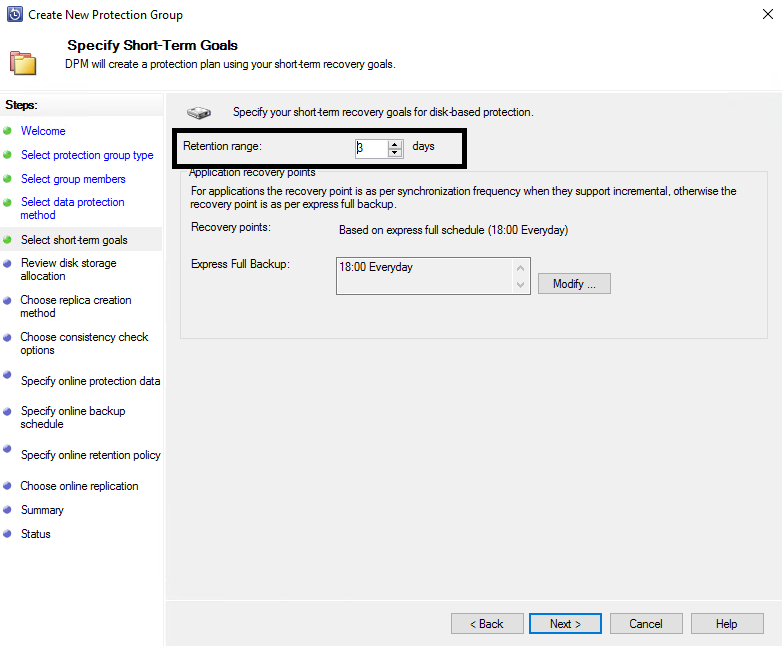Screen dimensions: 782x646
Task: Click the green bullet next to Welcome
Action: 7,131
